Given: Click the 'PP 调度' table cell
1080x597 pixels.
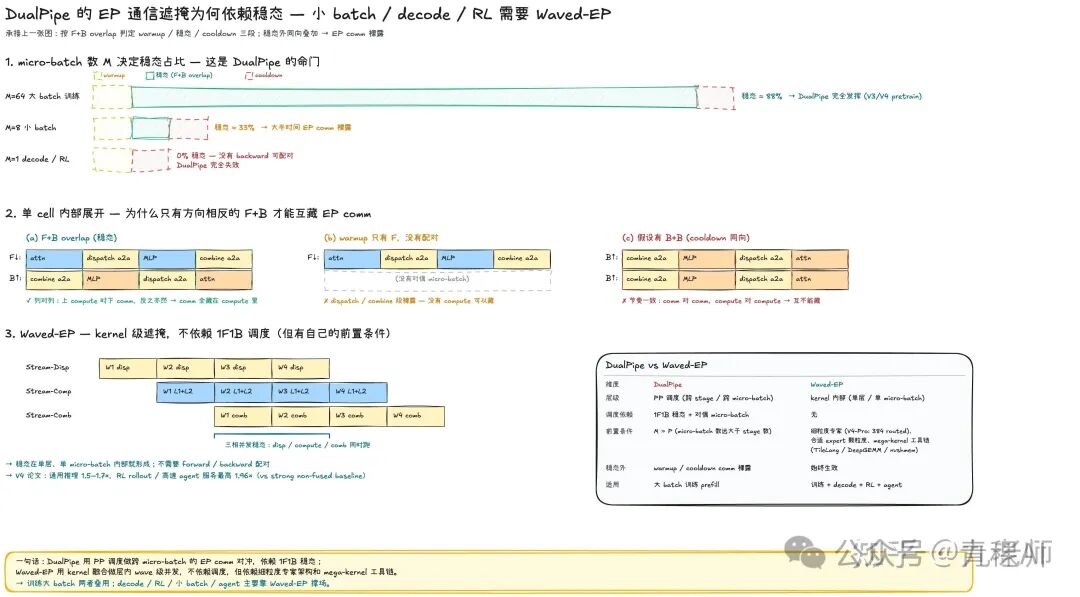Looking at the screenshot, I should 713,398.
